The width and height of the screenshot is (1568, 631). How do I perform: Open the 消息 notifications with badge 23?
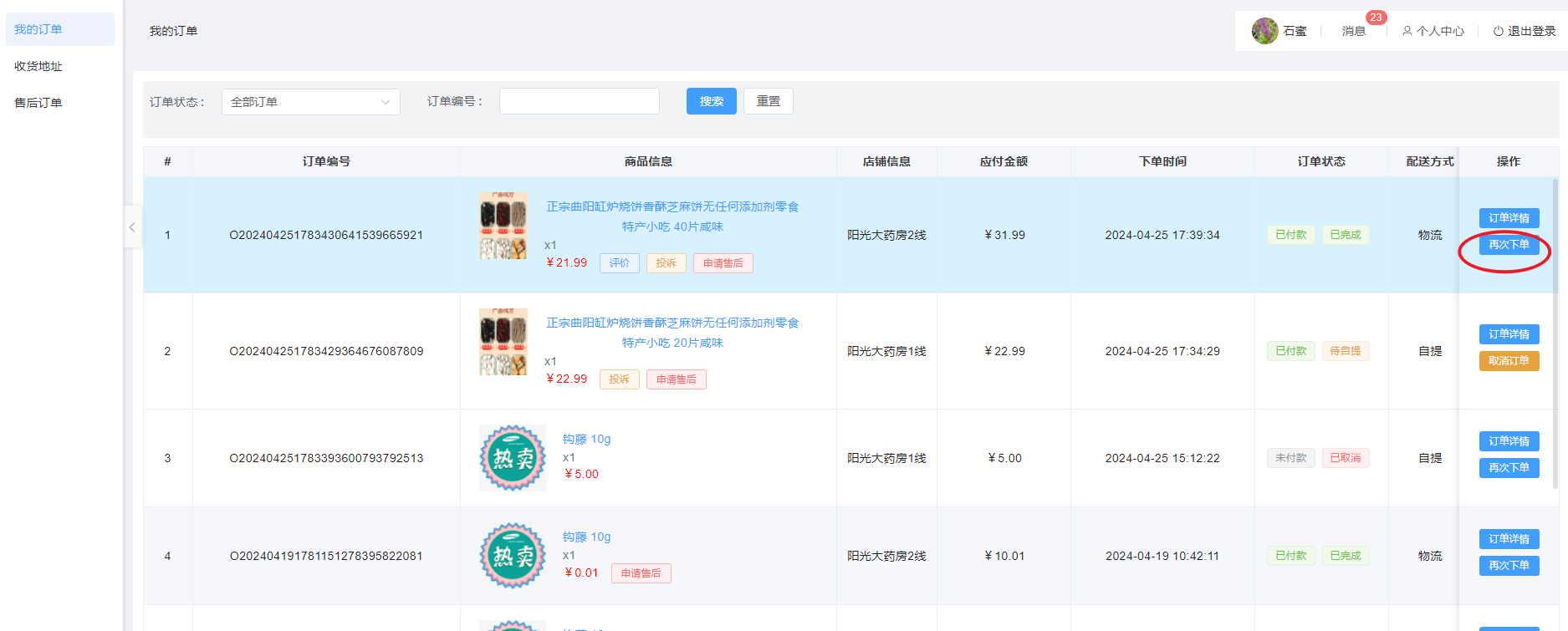click(1354, 31)
